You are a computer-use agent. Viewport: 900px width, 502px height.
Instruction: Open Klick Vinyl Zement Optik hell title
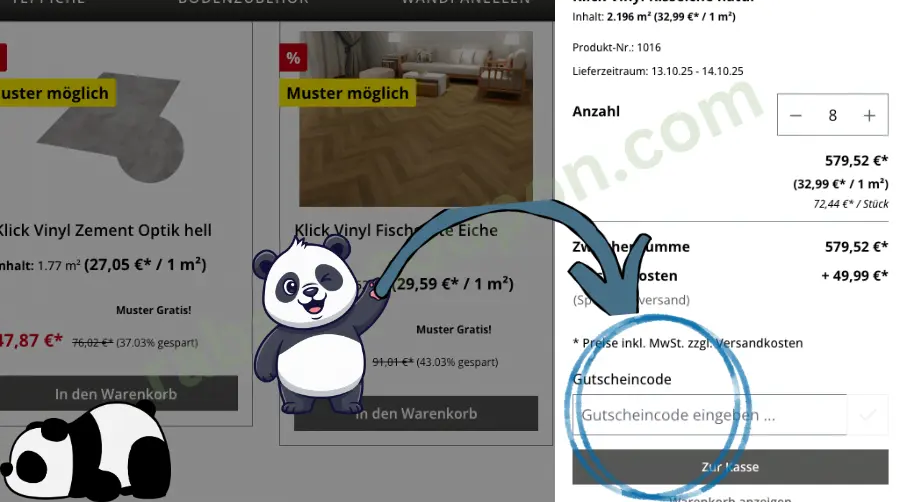(104, 230)
